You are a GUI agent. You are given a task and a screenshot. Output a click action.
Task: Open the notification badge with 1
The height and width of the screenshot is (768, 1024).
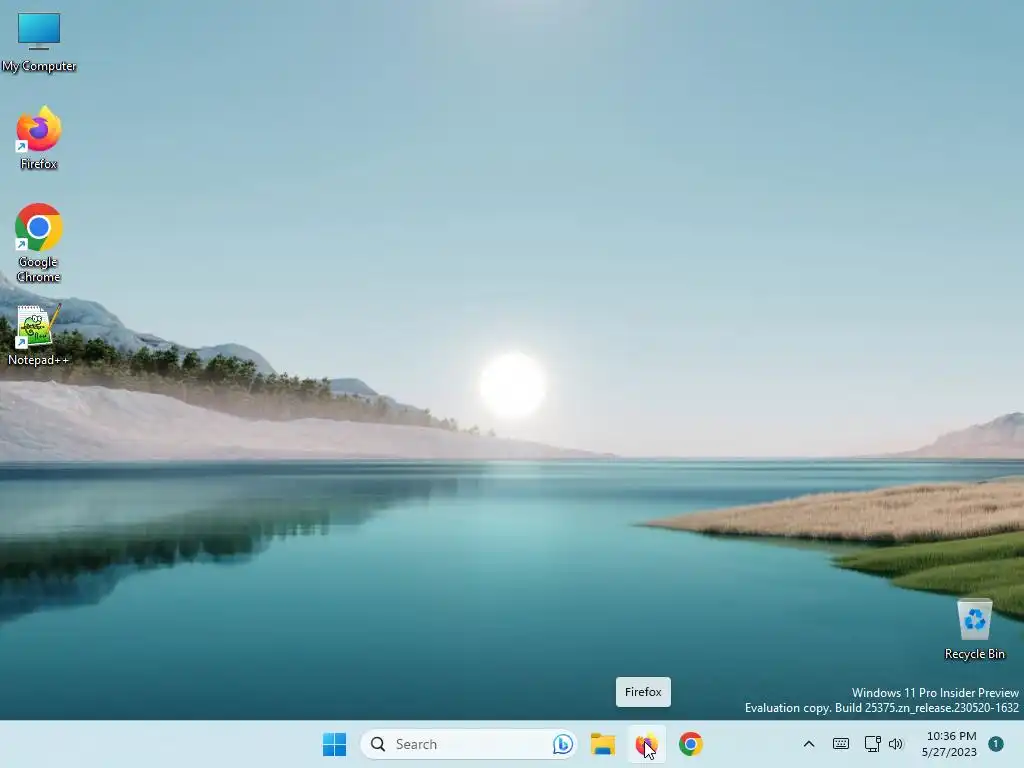[995, 744]
